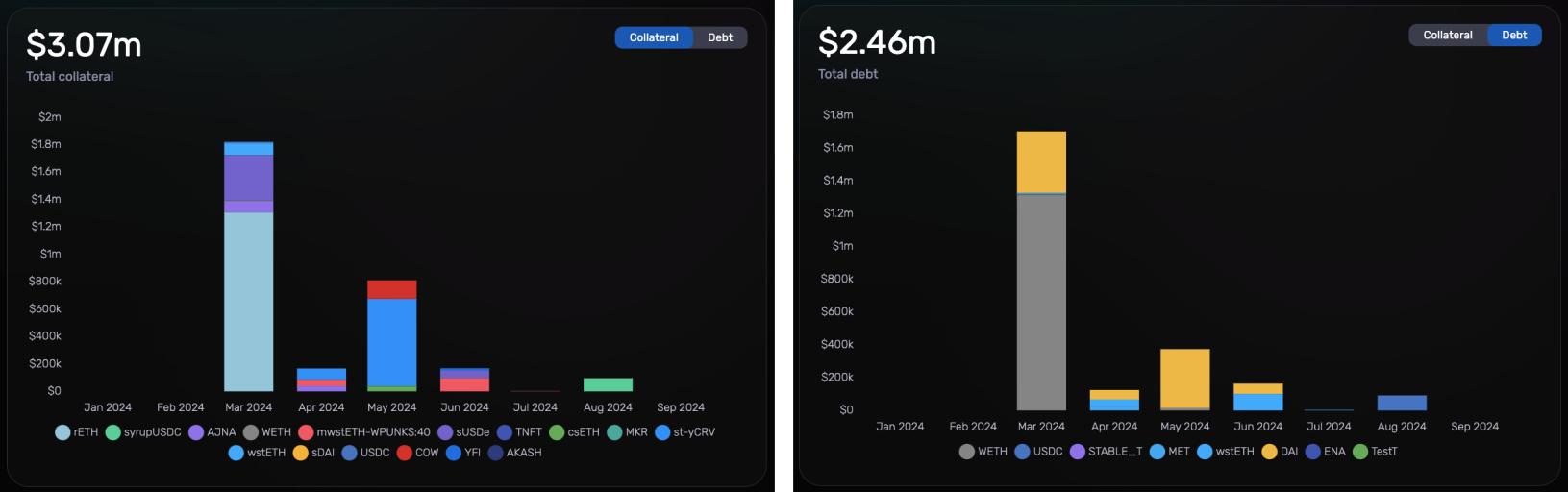This screenshot has width=1568, height=492.
Task: Toggle the sDAI legend entry
Action: coord(314,453)
